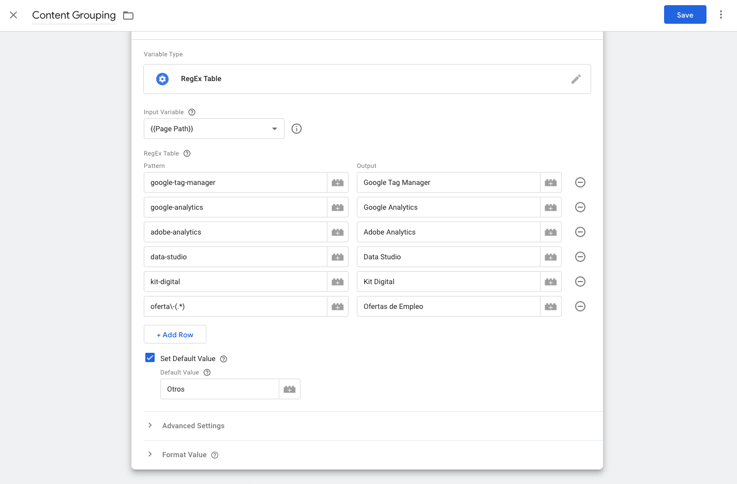The height and width of the screenshot is (484, 737).
Task: Remove the kit-digital row
Action: [580, 282]
